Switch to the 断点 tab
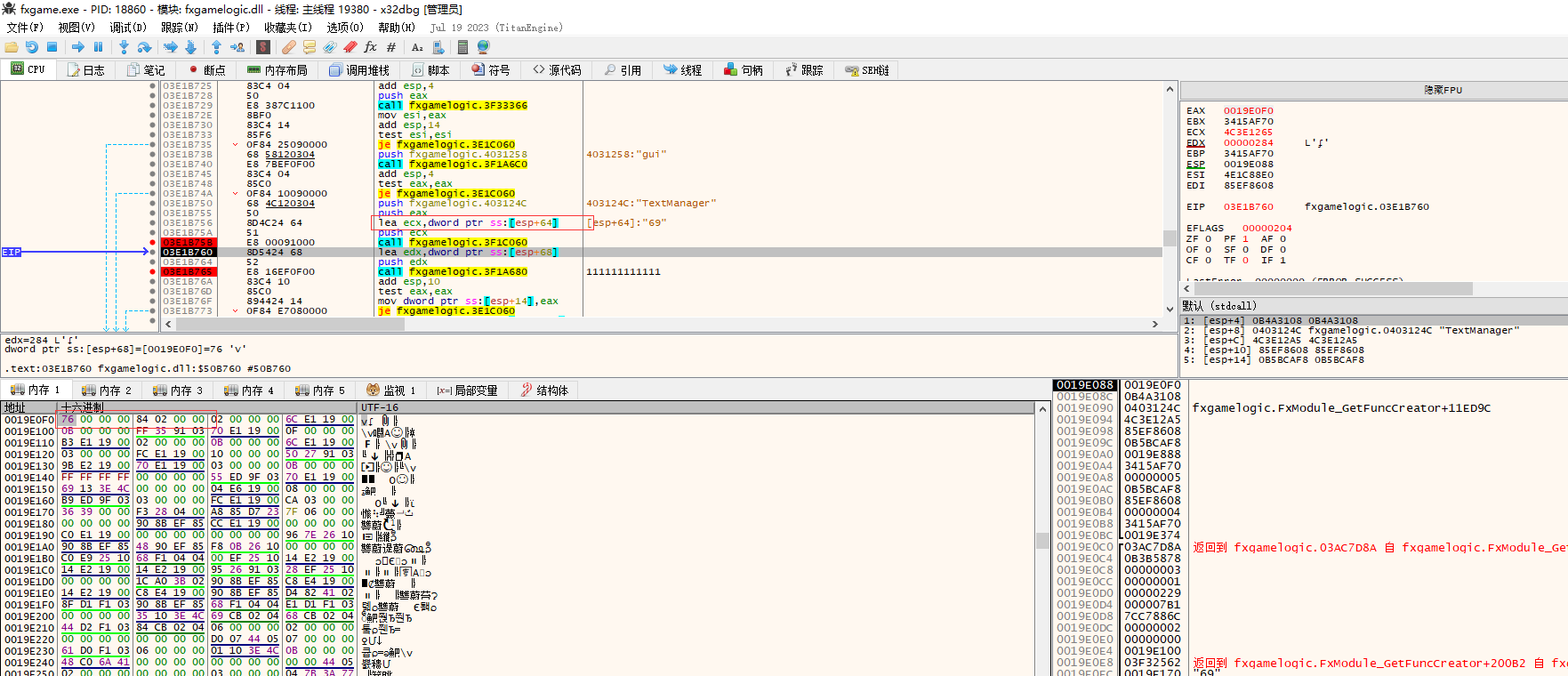 [206, 70]
